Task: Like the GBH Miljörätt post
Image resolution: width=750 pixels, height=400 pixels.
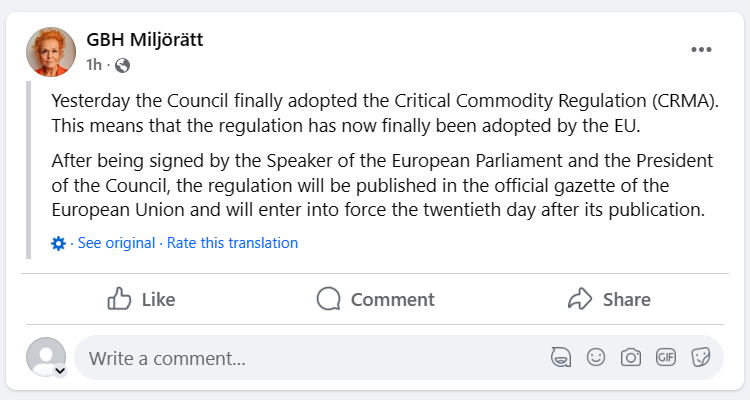Action: click(x=141, y=299)
